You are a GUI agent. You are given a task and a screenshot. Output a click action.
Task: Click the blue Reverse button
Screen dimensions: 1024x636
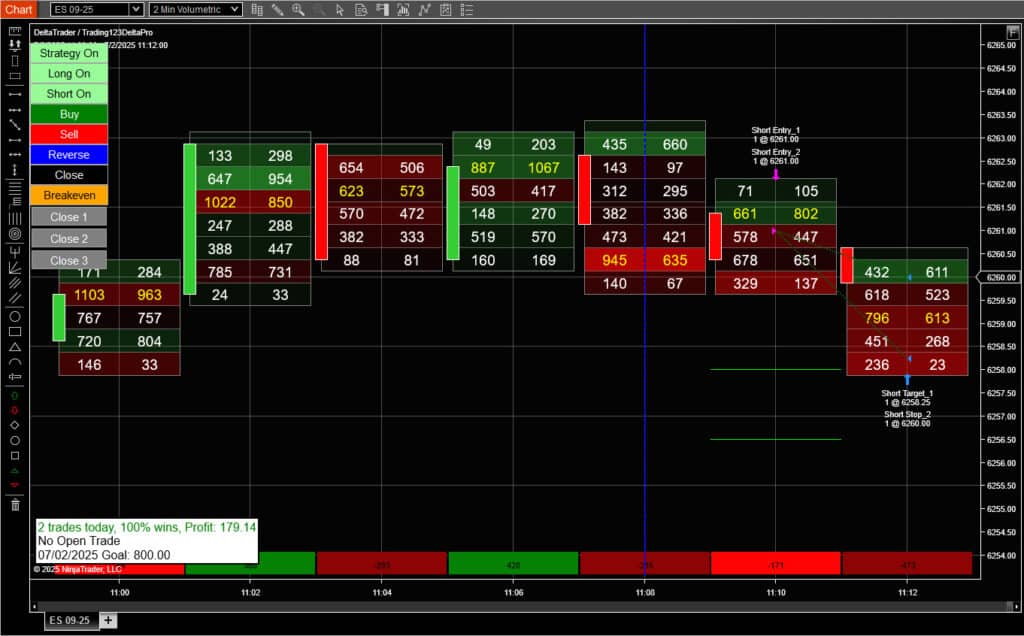pyautogui.click(x=69, y=155)
